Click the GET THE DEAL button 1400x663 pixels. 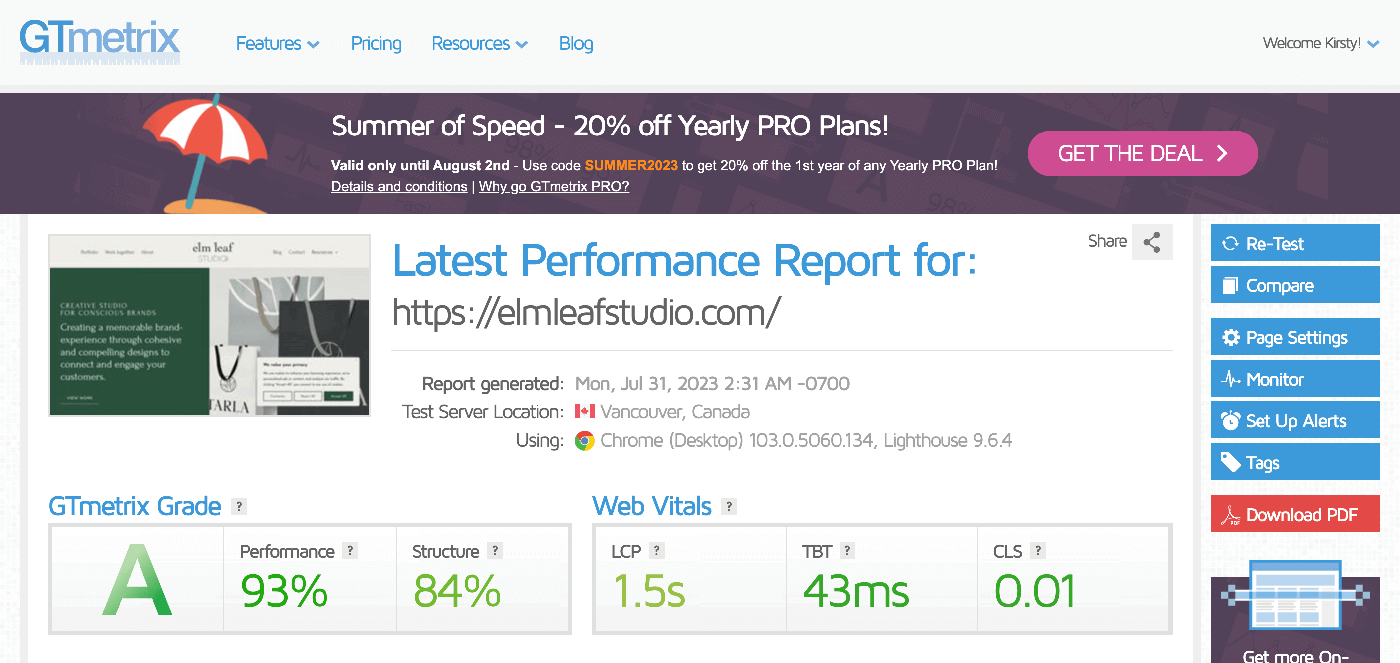click(1142, 153)
